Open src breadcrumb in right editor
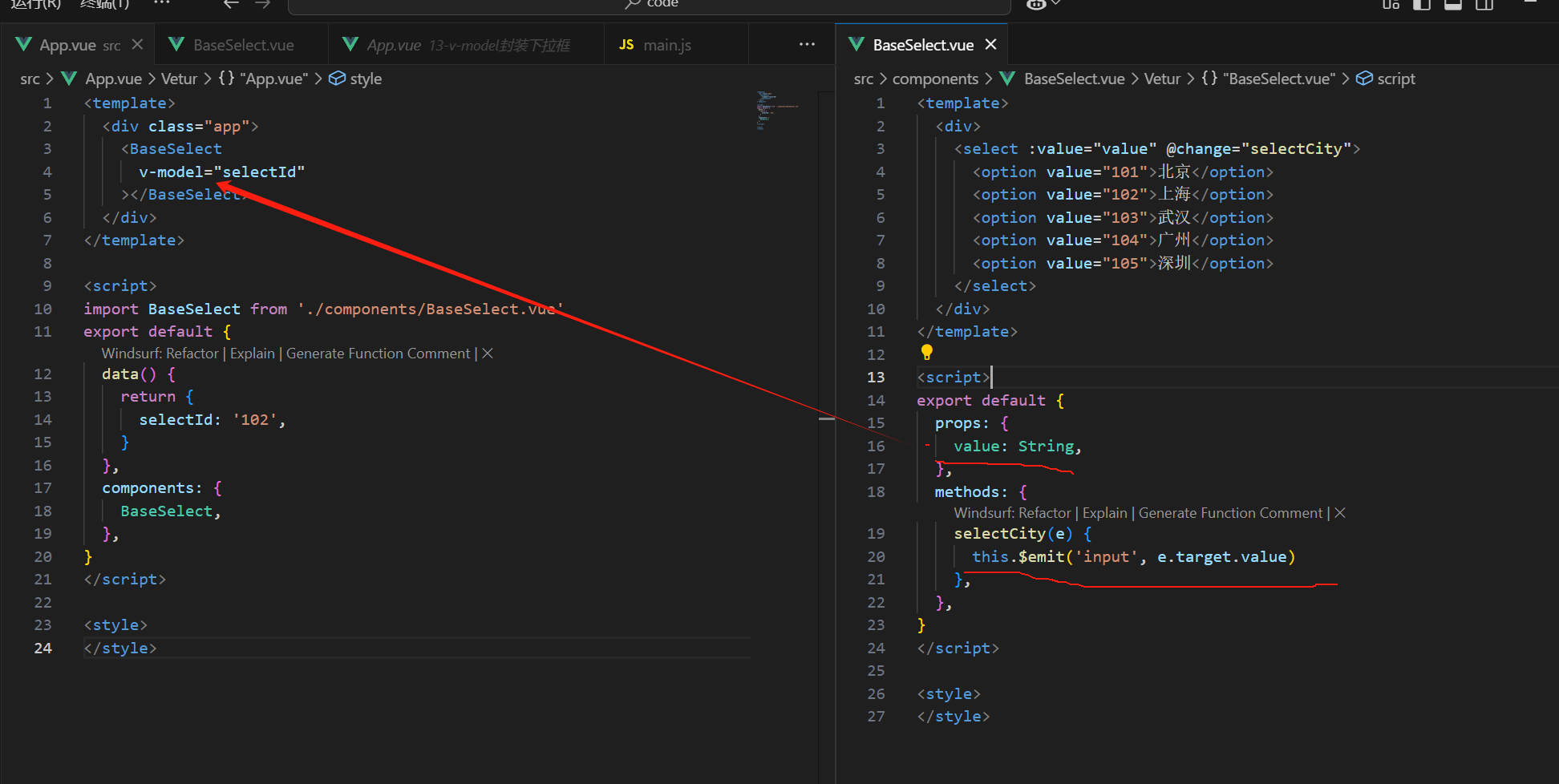The width and height of the screenshot is (1559, 784). point(863,79)
